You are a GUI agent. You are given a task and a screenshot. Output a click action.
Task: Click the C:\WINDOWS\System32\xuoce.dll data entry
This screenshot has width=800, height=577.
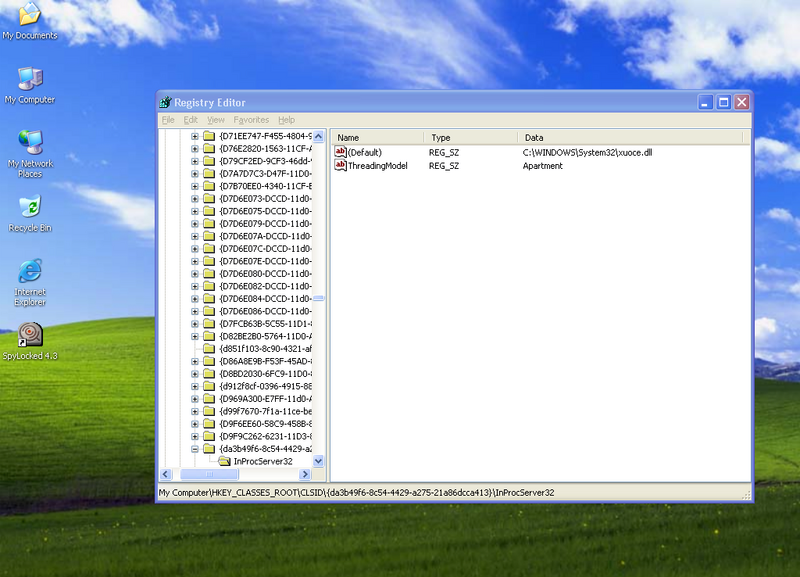587,152
